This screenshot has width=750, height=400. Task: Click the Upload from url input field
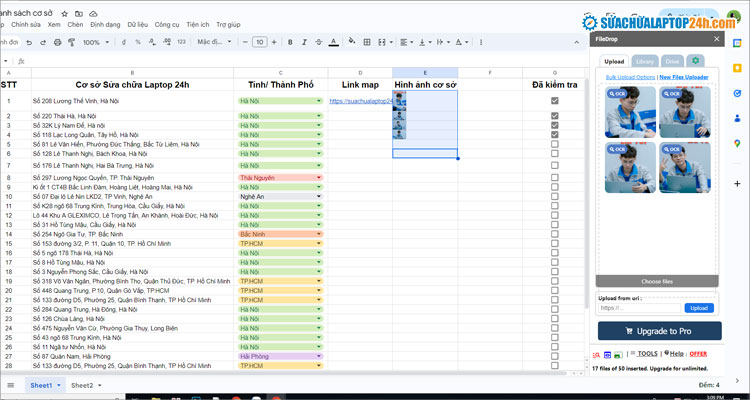click(x=638, y=308)
